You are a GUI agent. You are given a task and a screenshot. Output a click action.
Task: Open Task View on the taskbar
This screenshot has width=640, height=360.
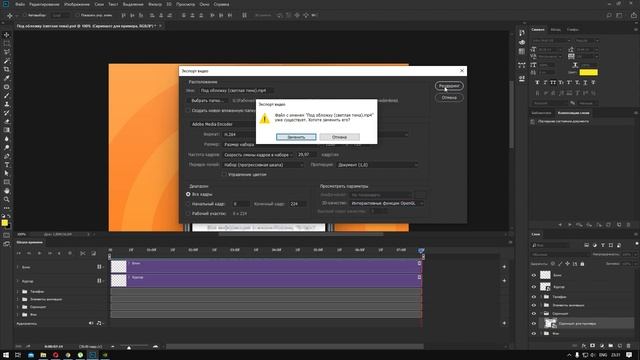(x=18, y=355)
